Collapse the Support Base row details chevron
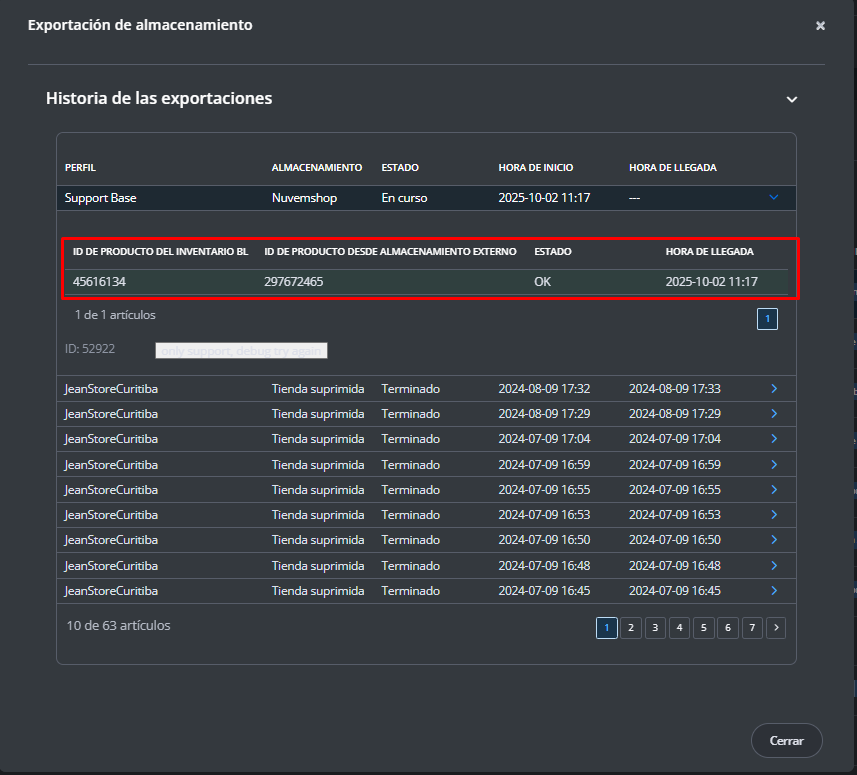857x775 pixels. tap(773, 198)
